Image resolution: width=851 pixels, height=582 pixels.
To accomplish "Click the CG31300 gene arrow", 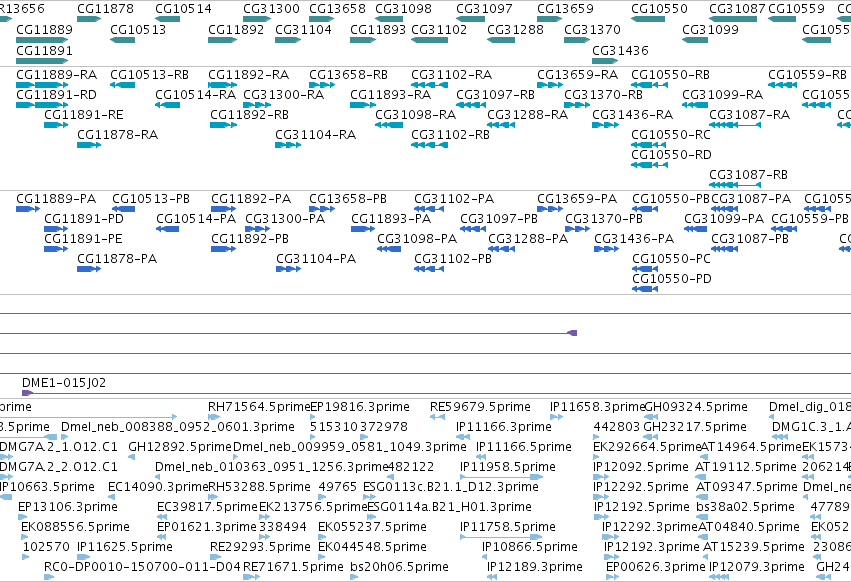I will point(257,19).
